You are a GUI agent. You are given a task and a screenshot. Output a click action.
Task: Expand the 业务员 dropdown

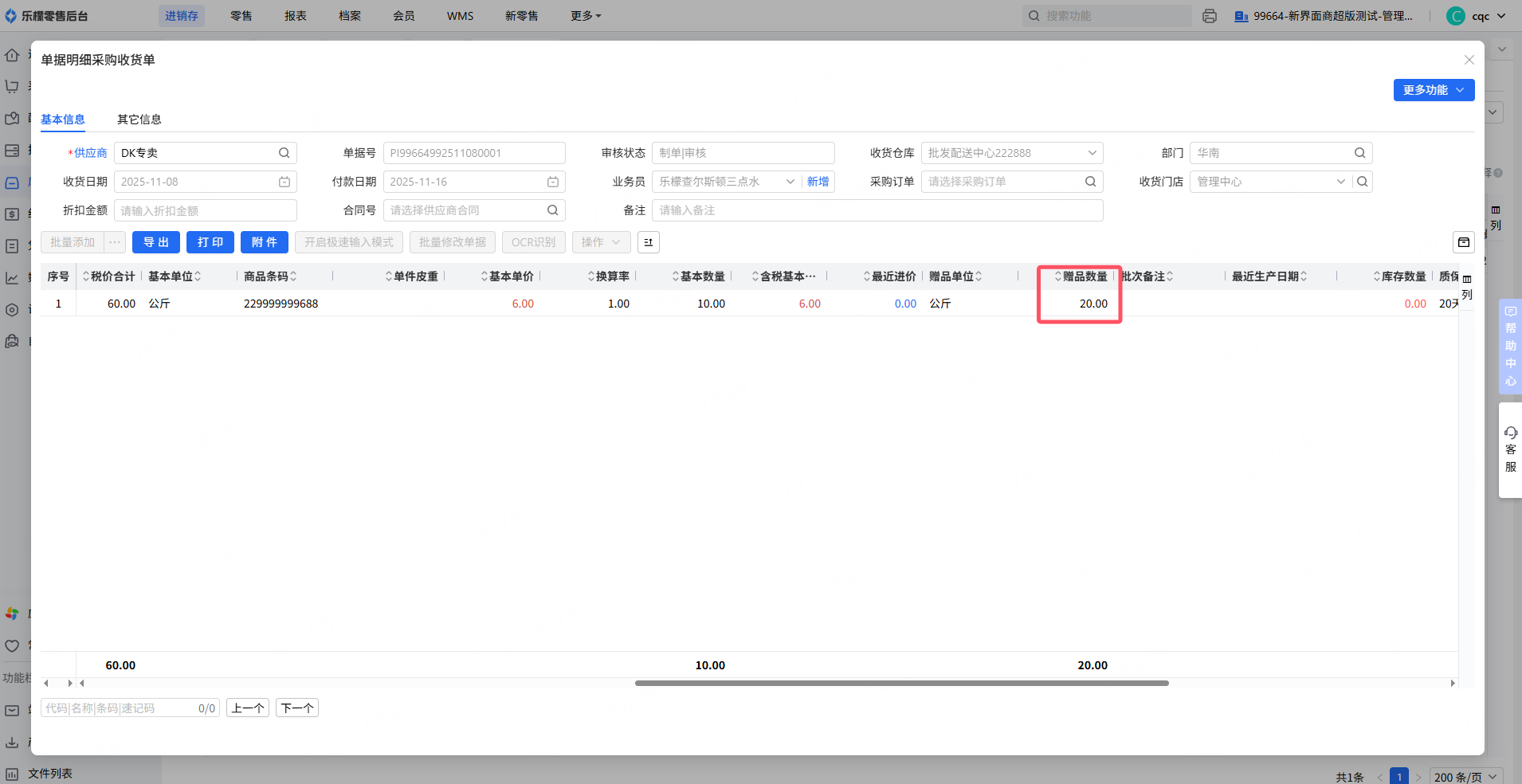pos(790,182)
